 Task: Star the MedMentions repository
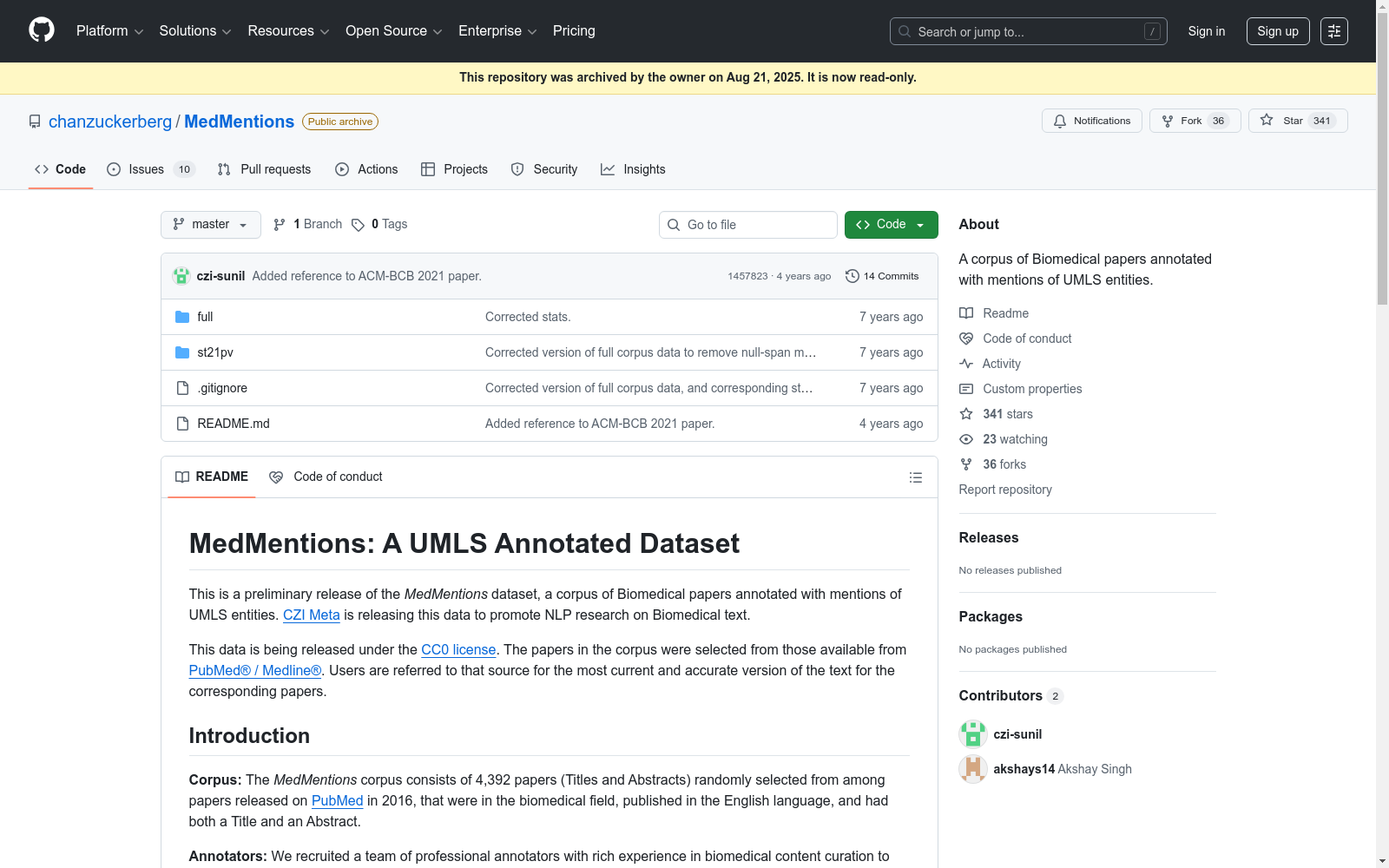tap(1298, 121)
